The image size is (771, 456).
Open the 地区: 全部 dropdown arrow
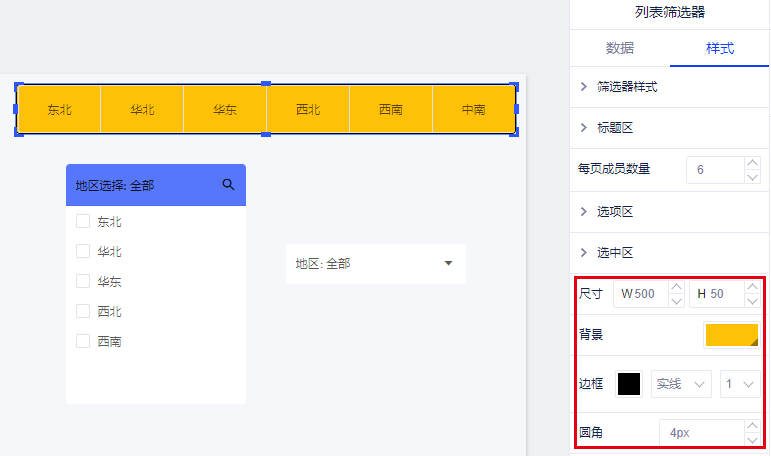(448, 263)
